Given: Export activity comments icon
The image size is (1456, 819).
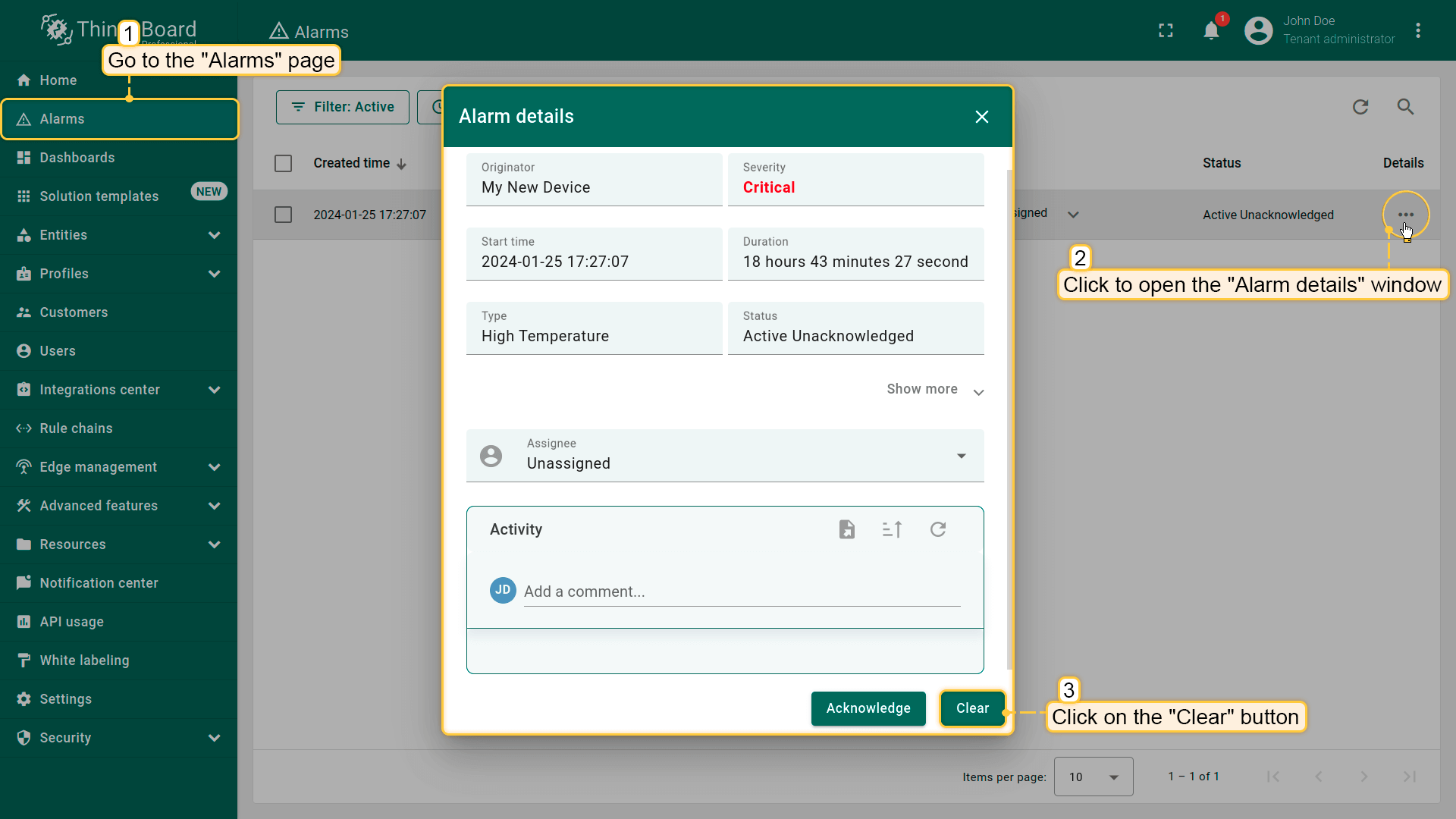Looking at the screenshot, I should 847,529.
